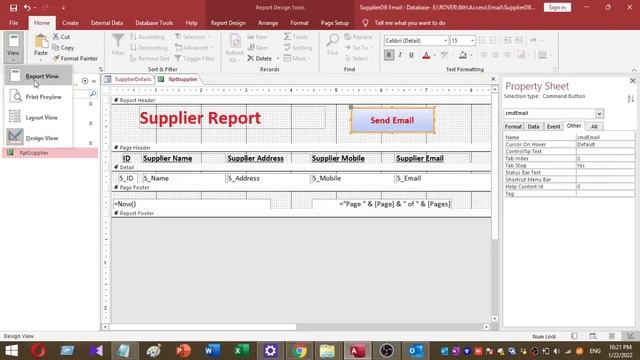Choose Print Preview in View dropdown
This screenshot has height=360, width=640.
point(38,97)
